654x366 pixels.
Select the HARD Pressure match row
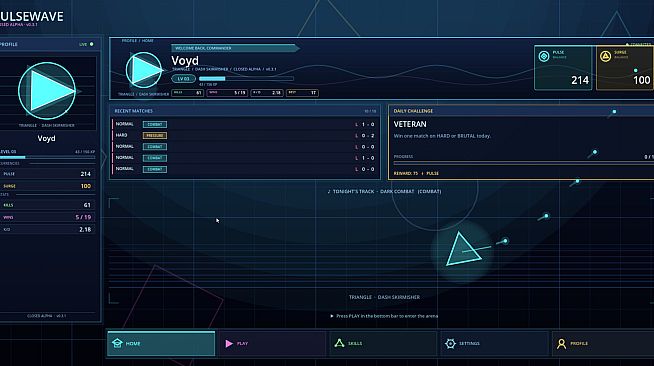pos(245,135)
